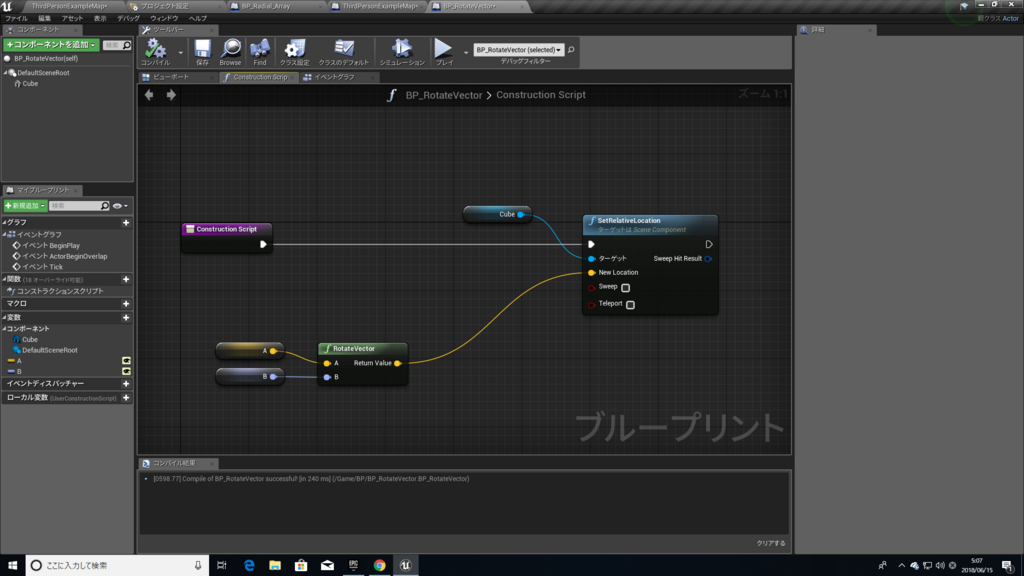Toggle Sweep checkbox on SetRelativeLocation node
Image resolution: width=1024 pixels, height=576 pixels.
click(626, 287)
